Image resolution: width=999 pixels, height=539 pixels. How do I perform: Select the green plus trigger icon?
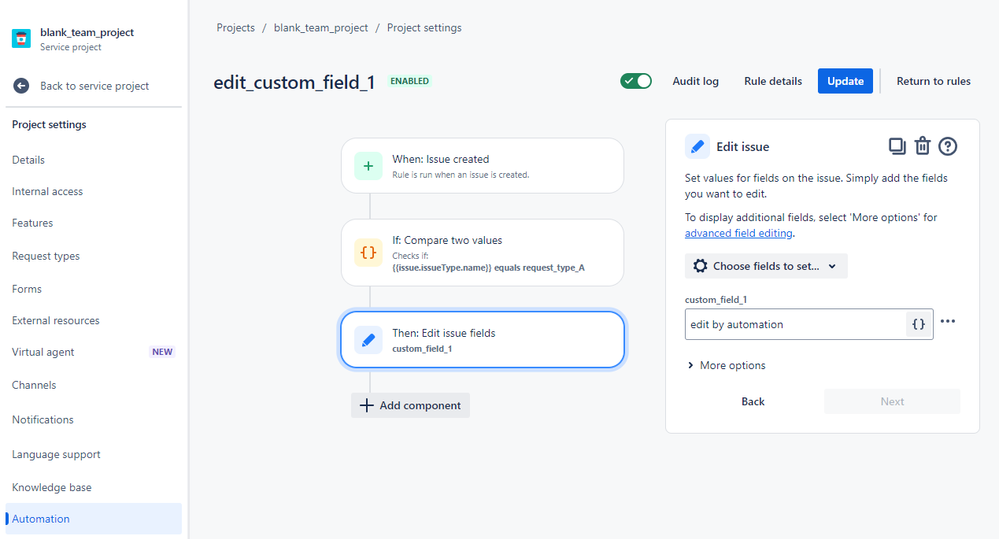[x=368, y=166]
